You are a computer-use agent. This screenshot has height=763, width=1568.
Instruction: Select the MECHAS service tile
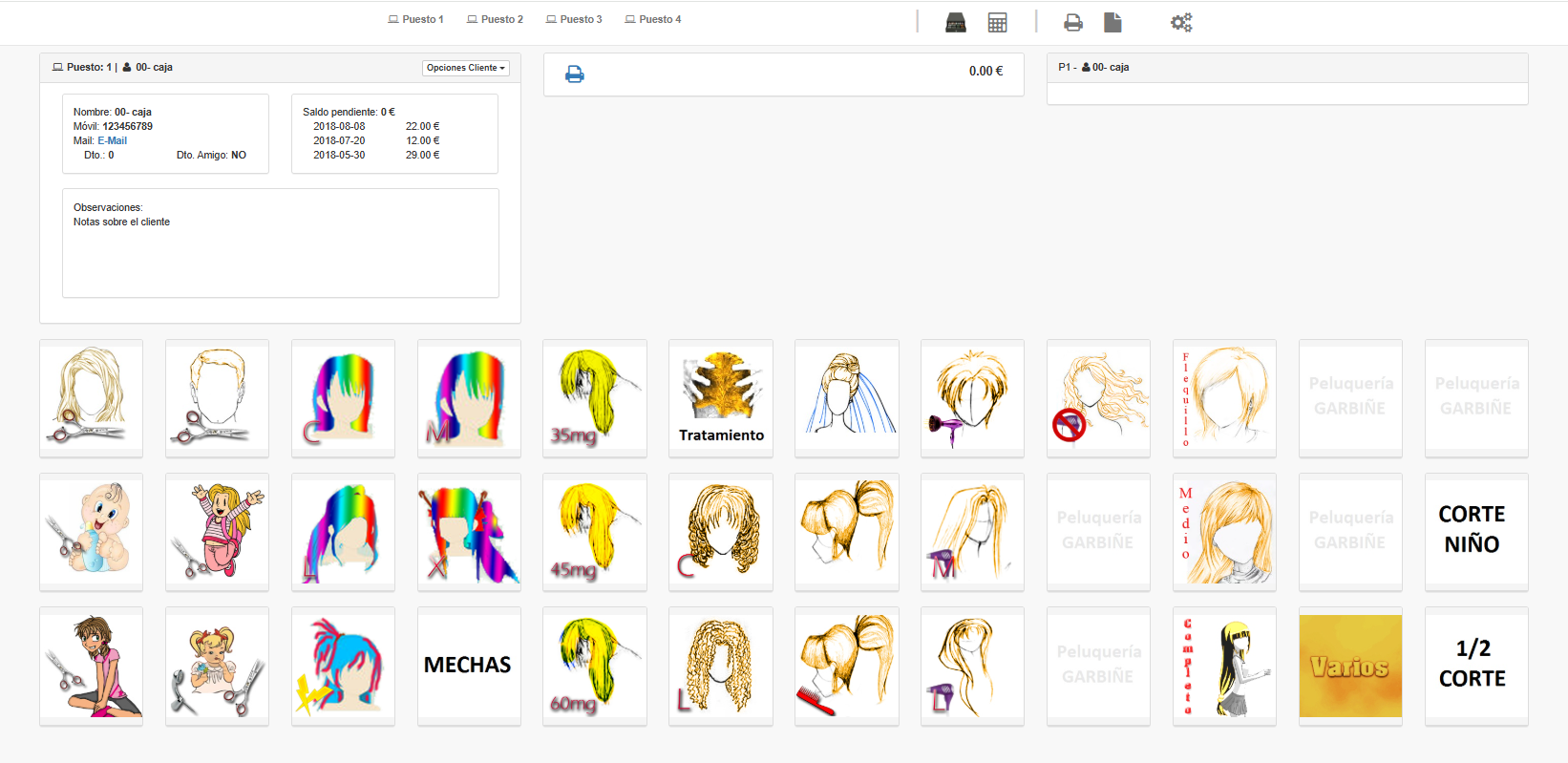469,666
